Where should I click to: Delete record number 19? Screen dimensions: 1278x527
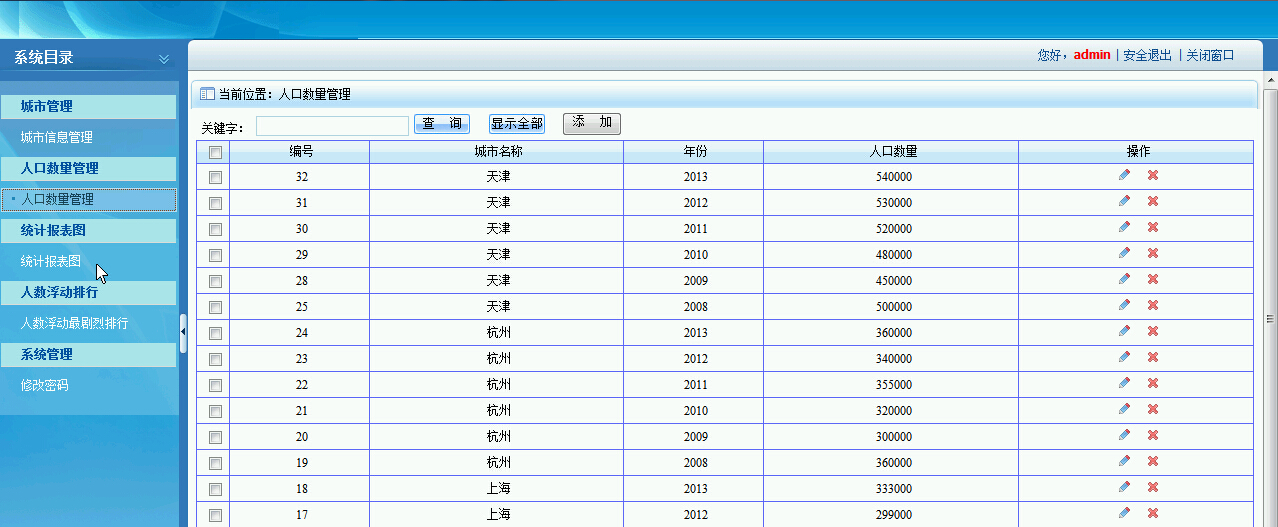[1152, 461]
